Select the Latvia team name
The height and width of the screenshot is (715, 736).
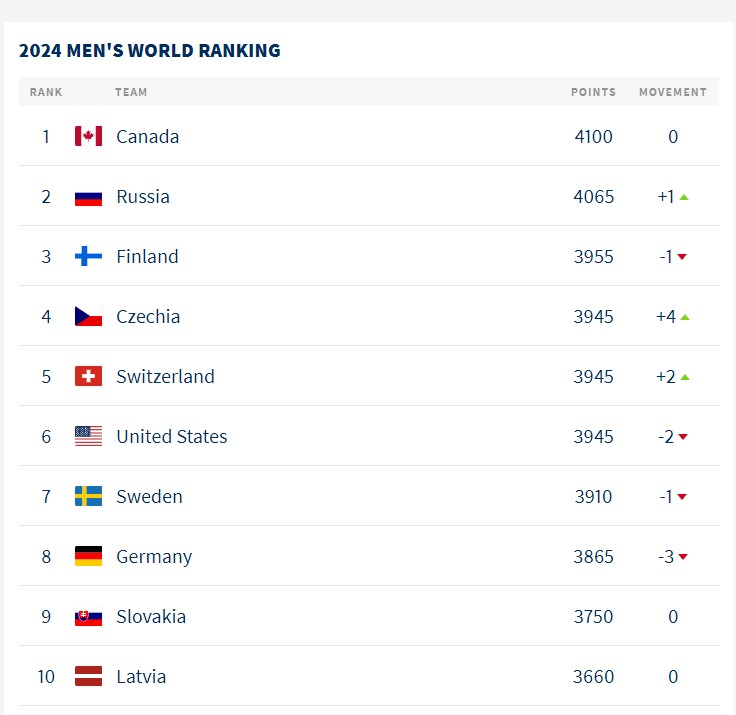tap(141, 677)
